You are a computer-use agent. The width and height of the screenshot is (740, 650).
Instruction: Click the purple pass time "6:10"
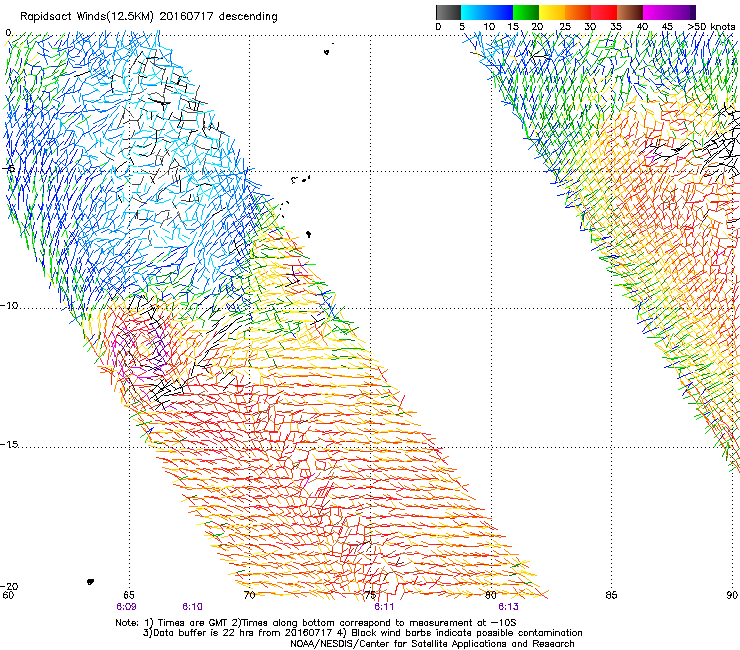tap(193, 607)
